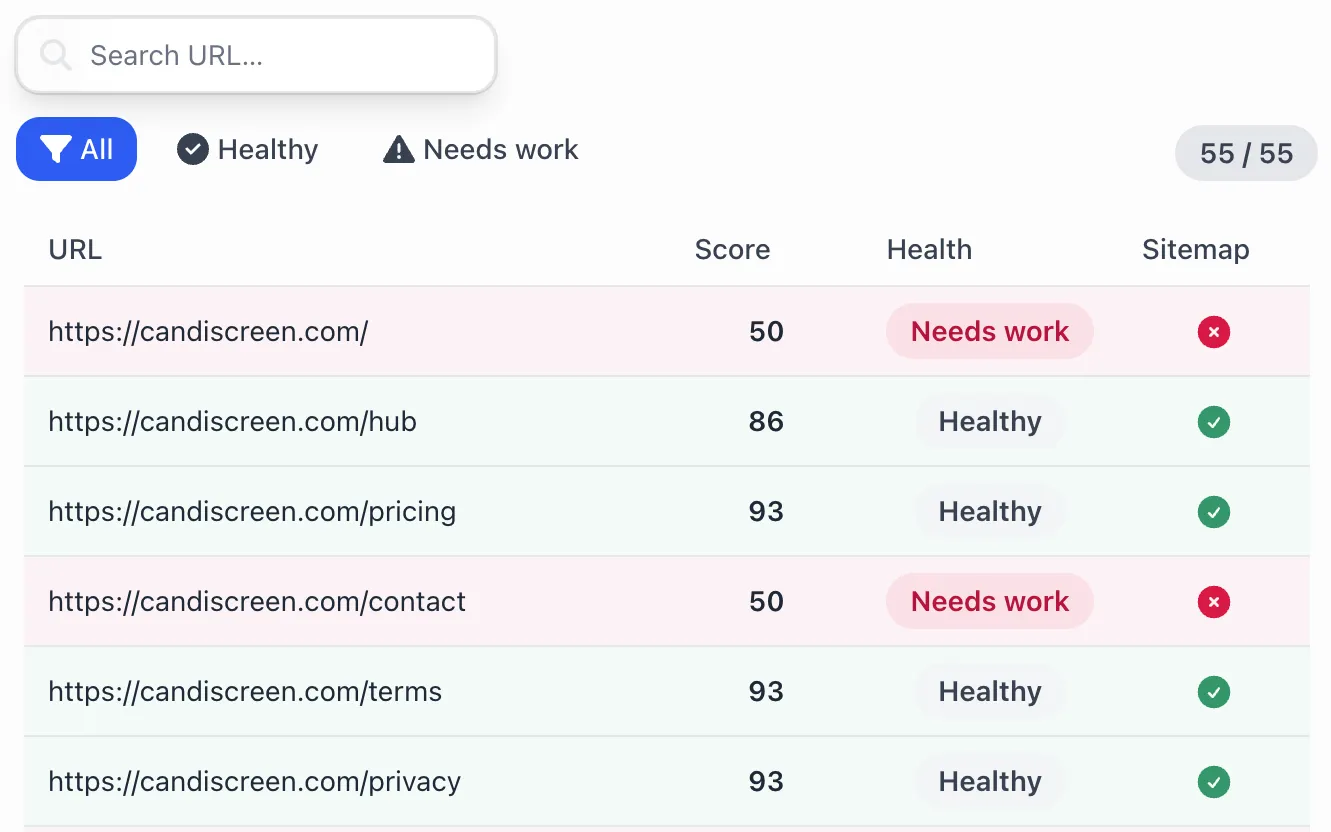Open the candiscreen.com/contact URL
The width and height of the screenshot is (1331, 832).
(x=257, y=601)
